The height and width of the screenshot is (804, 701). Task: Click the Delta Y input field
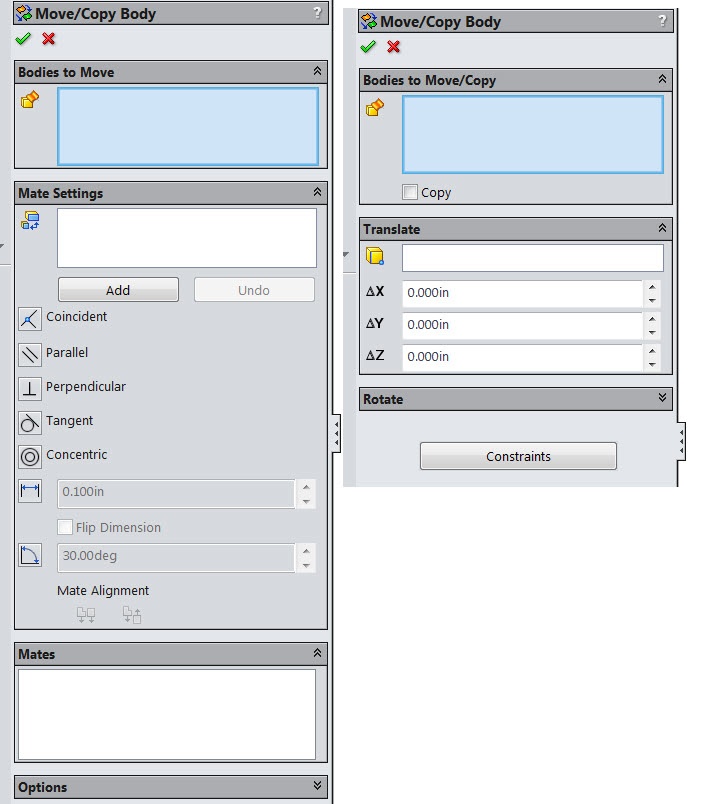click(x=523, y=325)
